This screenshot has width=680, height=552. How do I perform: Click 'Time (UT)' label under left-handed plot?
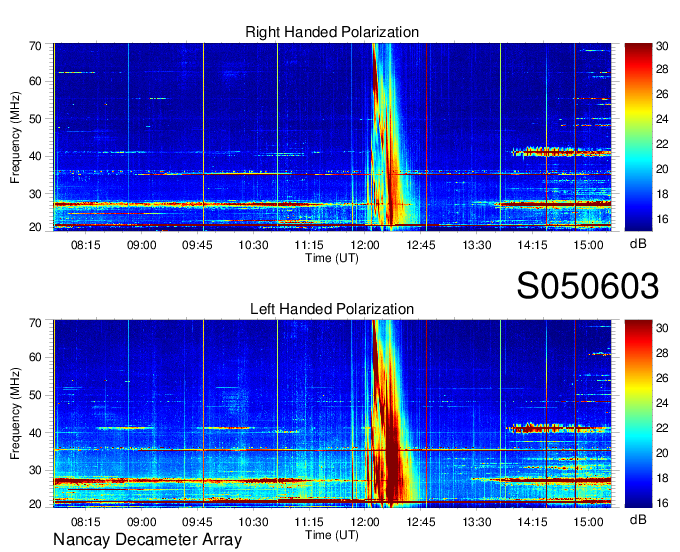point(332,535)
